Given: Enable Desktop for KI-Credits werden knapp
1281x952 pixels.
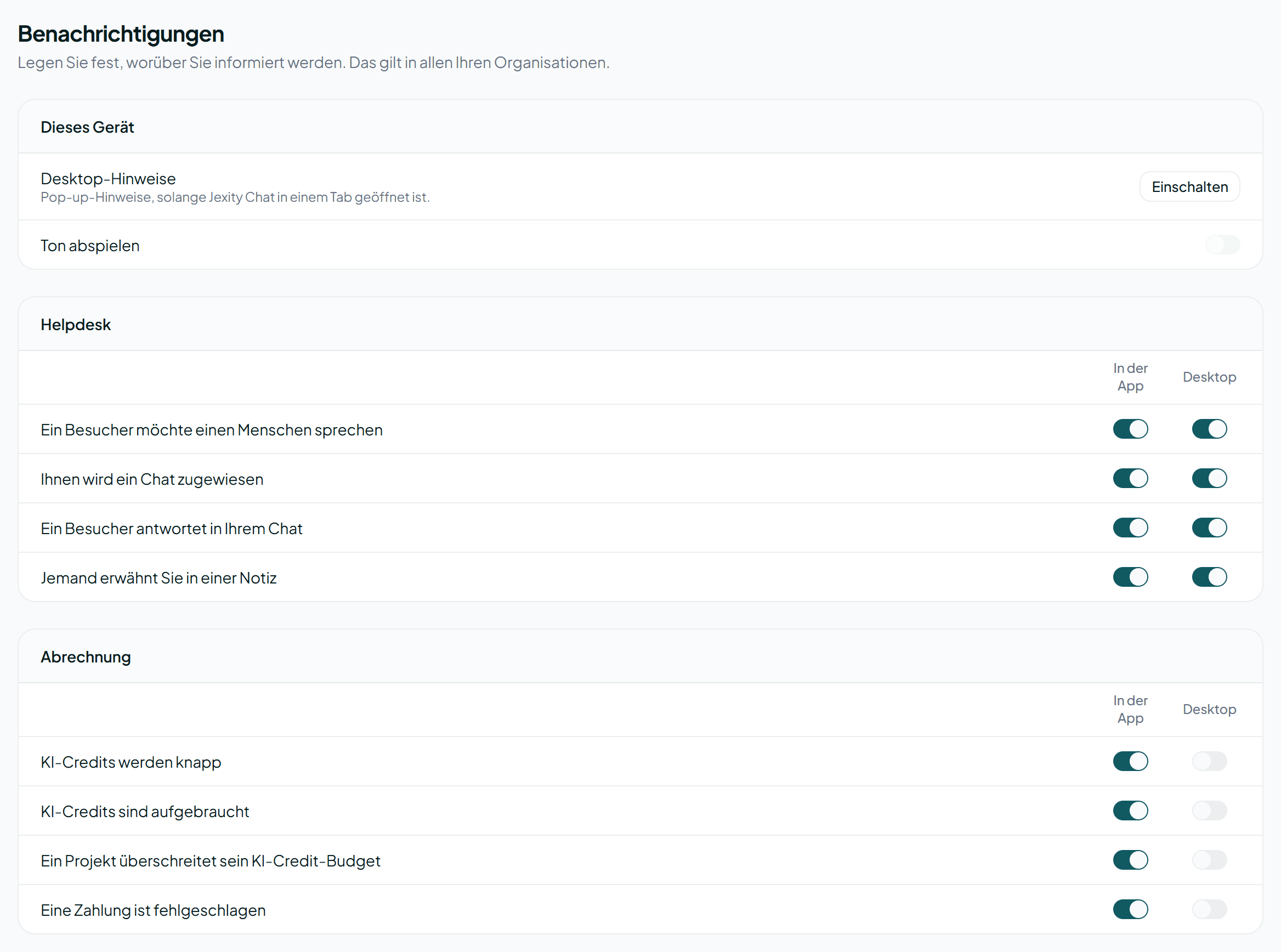Looking at the screenshot, I should pyautogui.click(x=1209, y=762).
